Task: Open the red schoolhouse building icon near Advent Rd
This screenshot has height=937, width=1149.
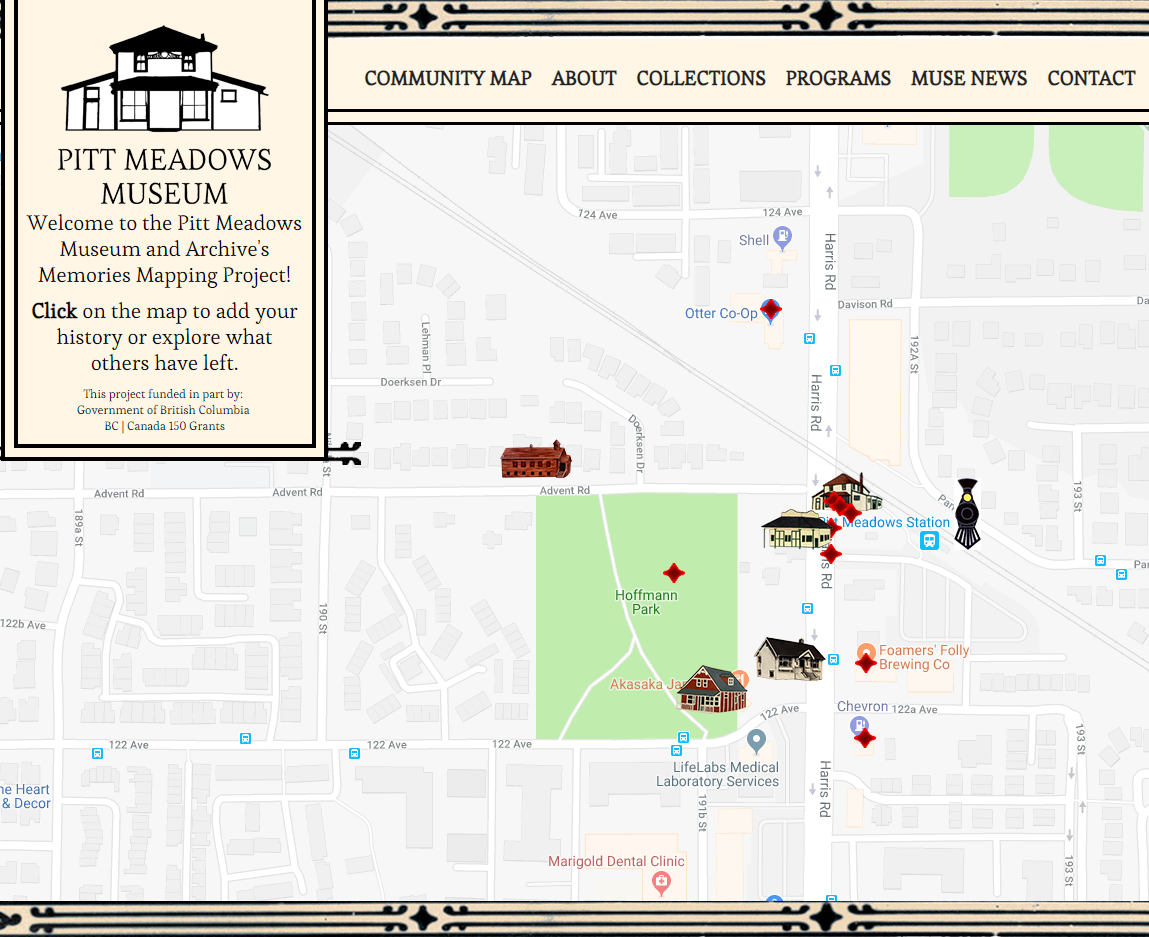Action: point(535,459)
